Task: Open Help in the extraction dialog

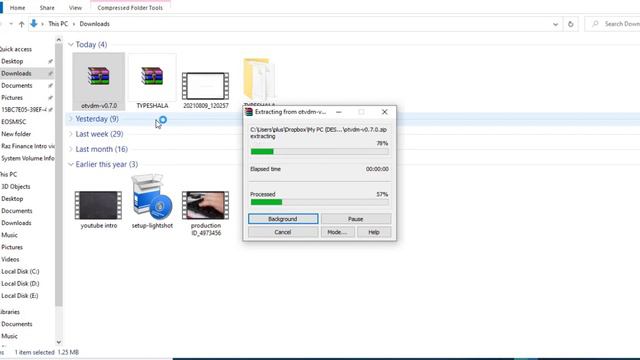Action: 374,232
